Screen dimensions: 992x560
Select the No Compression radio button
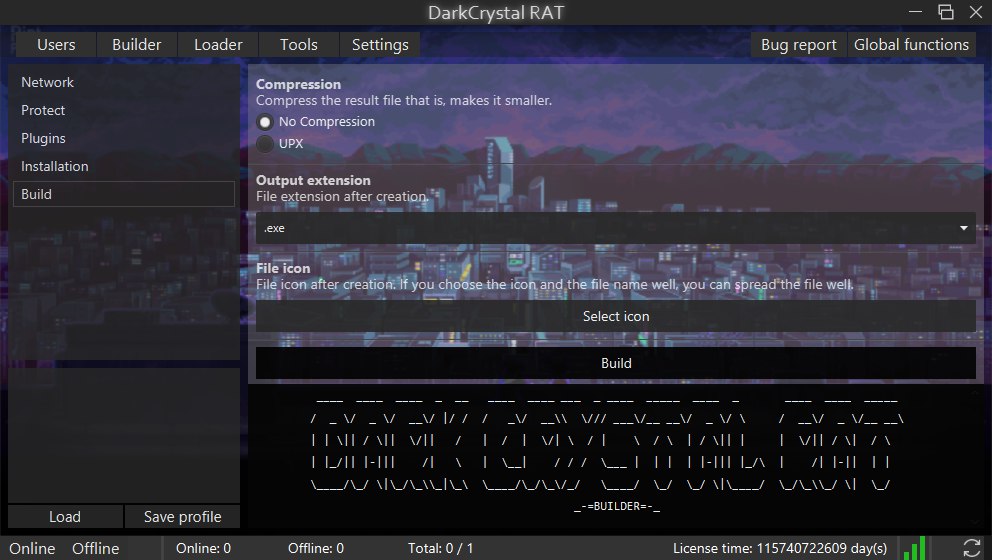click(264, 121)
